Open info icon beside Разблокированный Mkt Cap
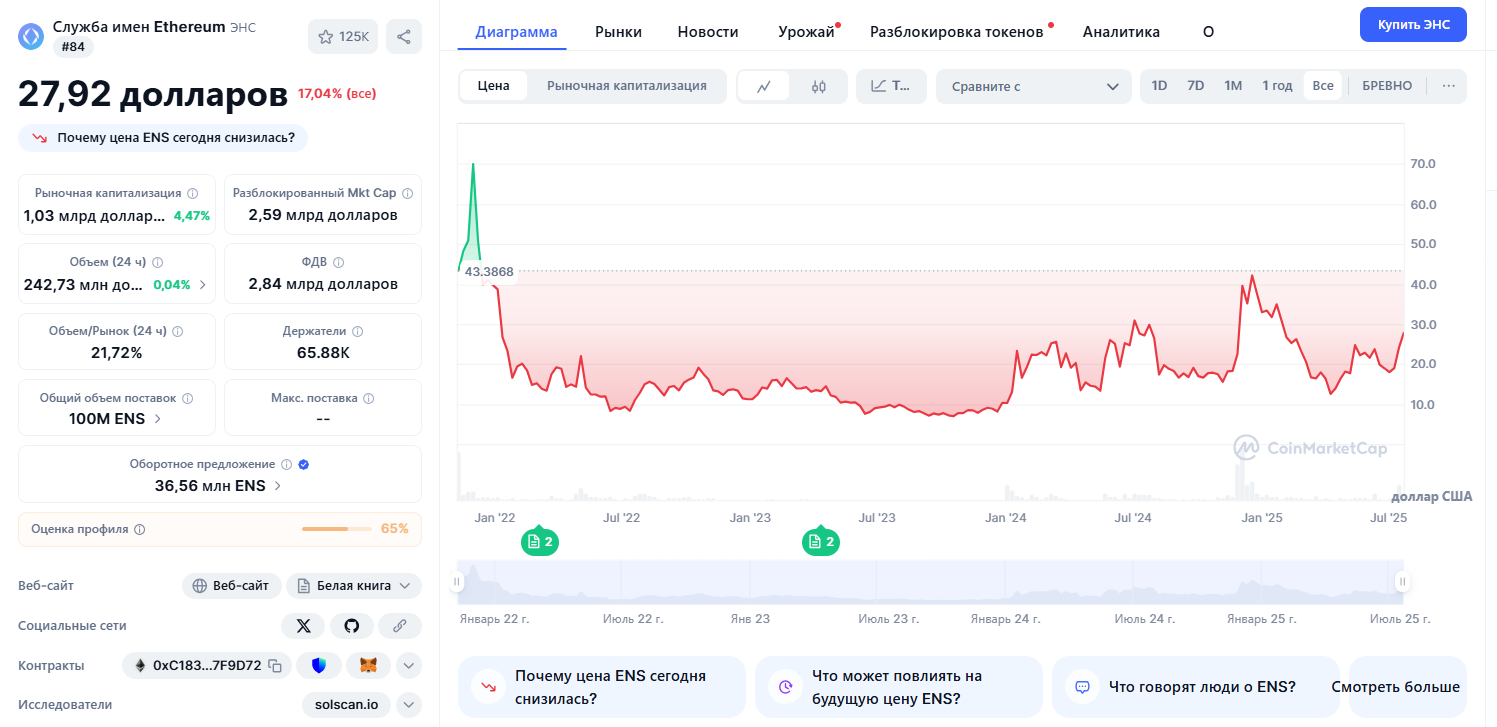 pos(406,193)
